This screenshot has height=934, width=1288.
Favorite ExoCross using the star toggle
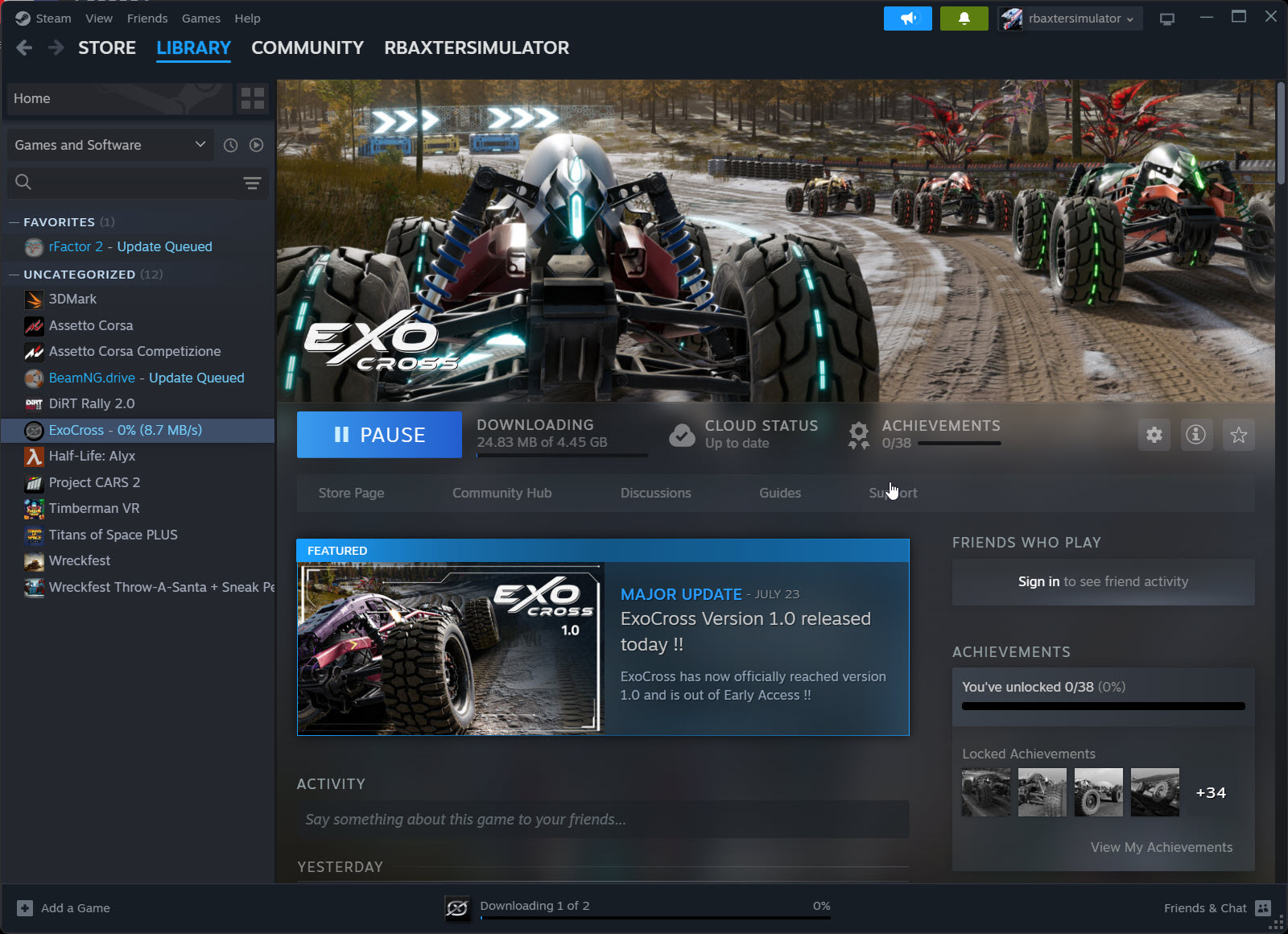point(1239,435)
